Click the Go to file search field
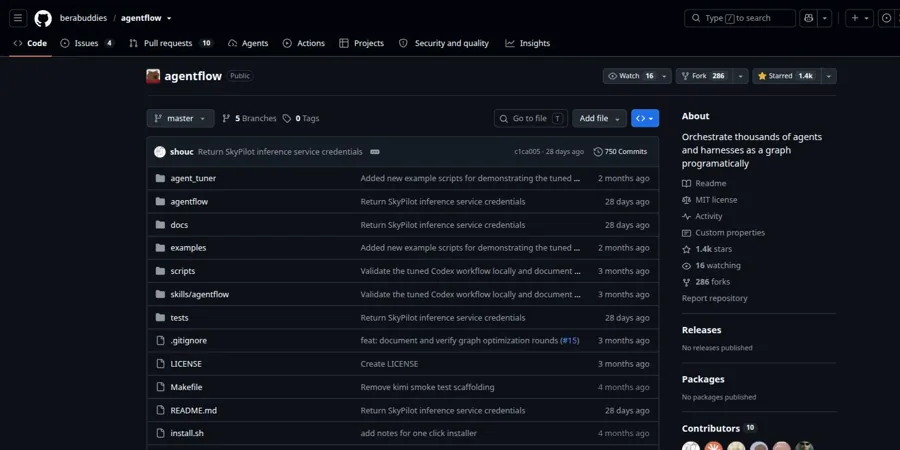 (531, 118)
